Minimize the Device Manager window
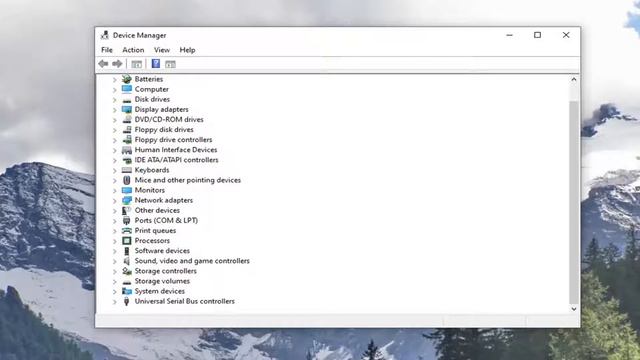Screen dimensions: 640x360 (509, 35)
